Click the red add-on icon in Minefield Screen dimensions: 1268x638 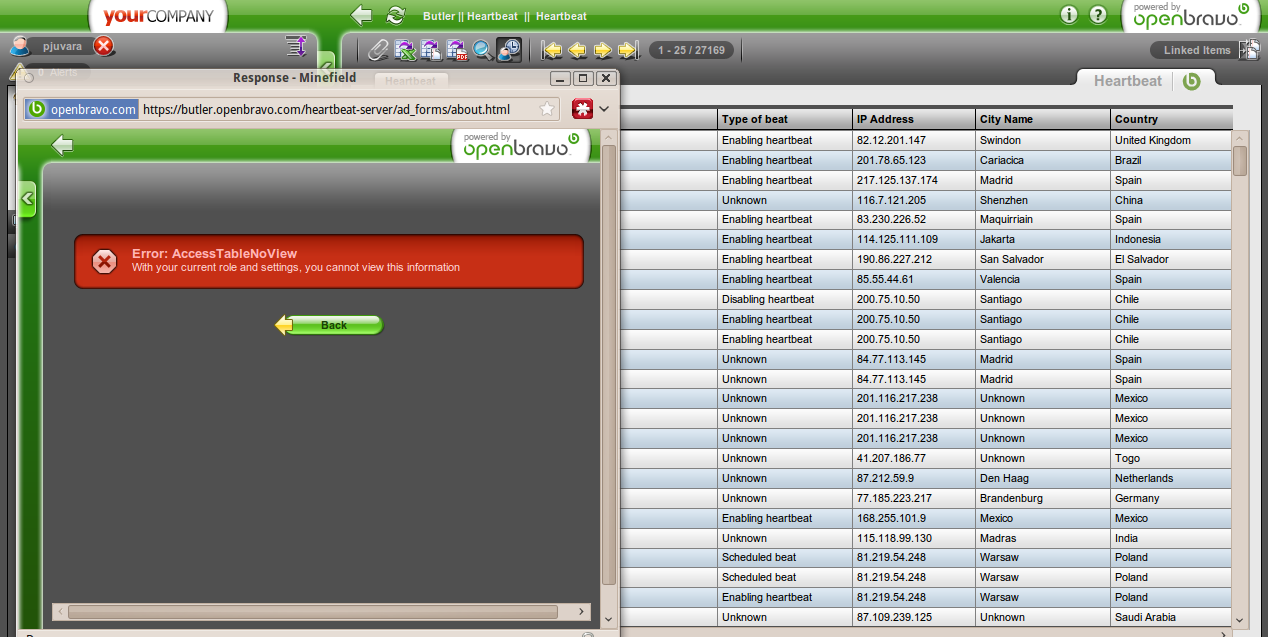pos(582,109)
